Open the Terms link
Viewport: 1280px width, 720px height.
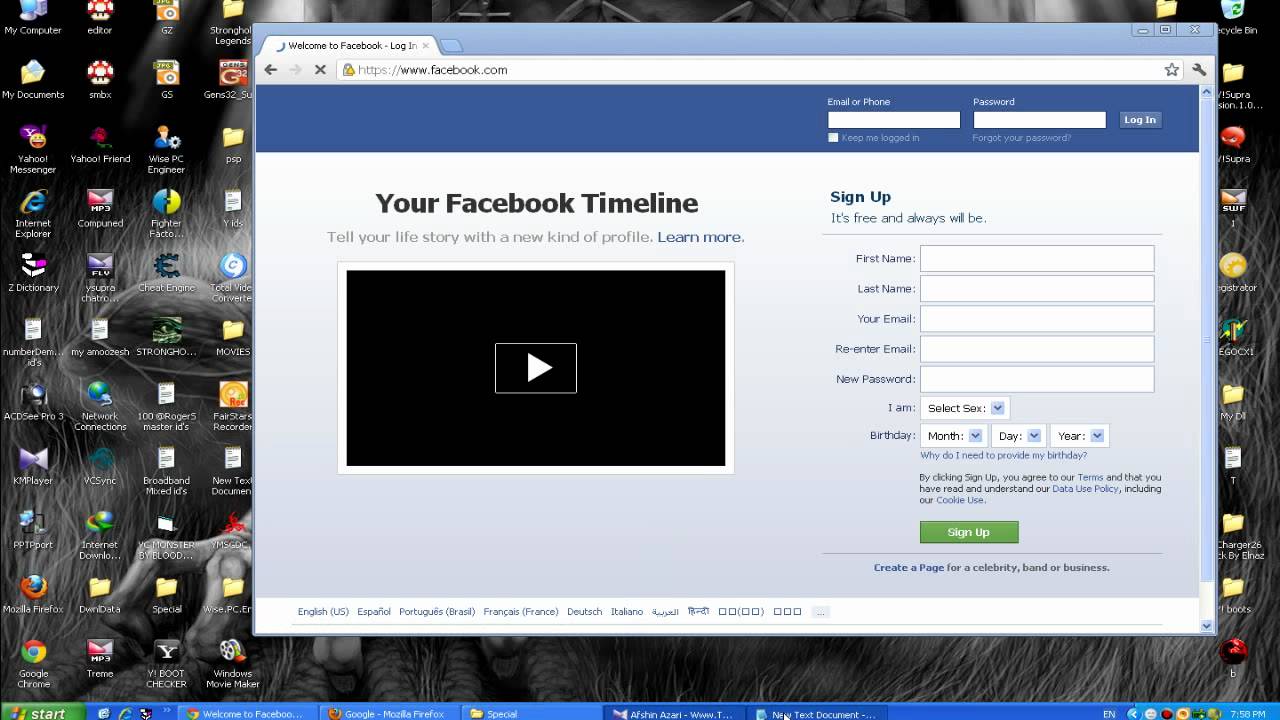[1090, 478]
